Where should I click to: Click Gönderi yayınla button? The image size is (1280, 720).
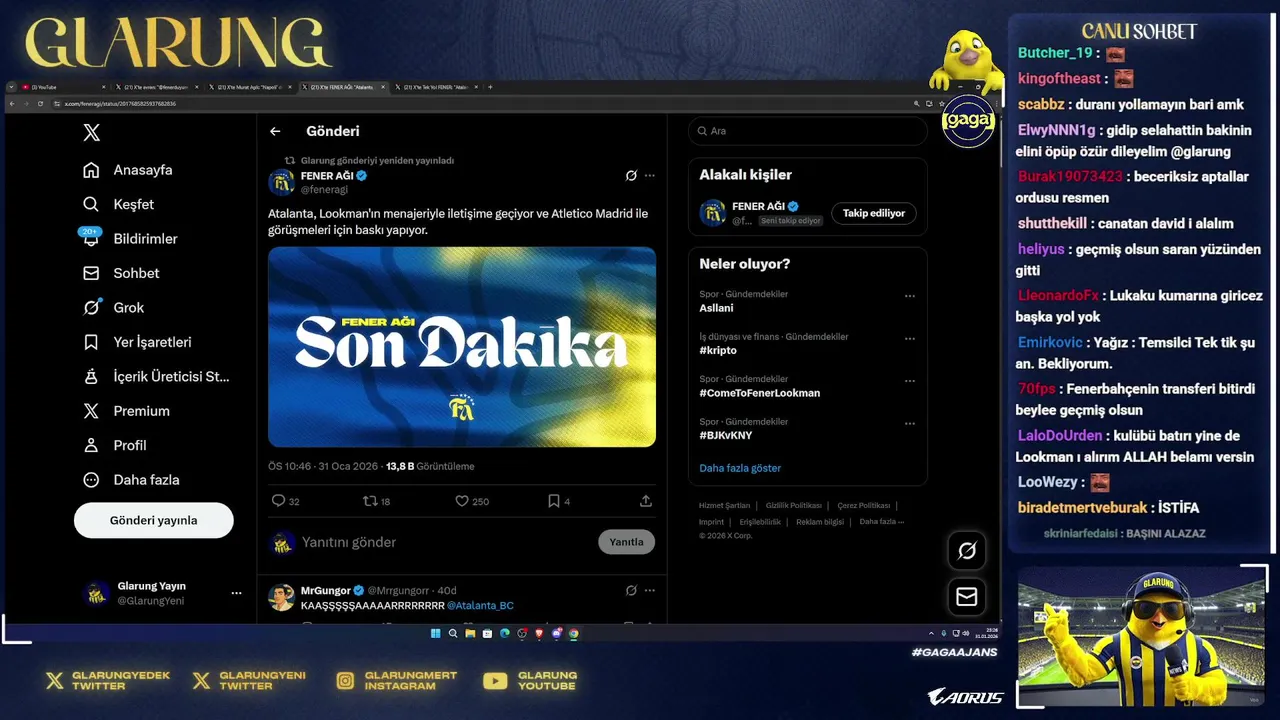point(154,520)
